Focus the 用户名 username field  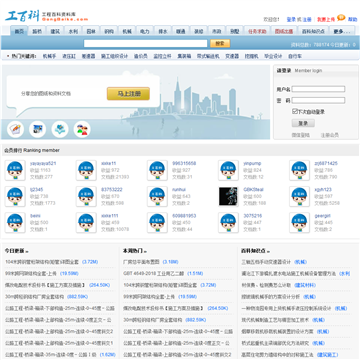318,89
